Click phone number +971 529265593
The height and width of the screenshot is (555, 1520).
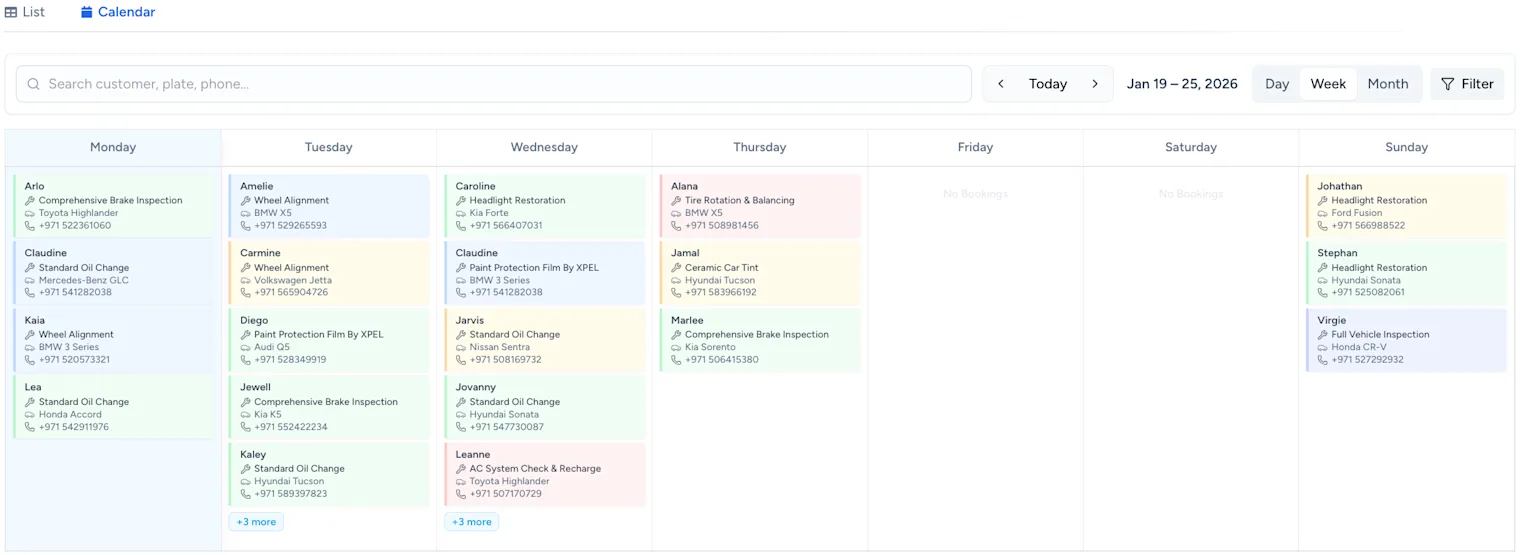point(291,226)
